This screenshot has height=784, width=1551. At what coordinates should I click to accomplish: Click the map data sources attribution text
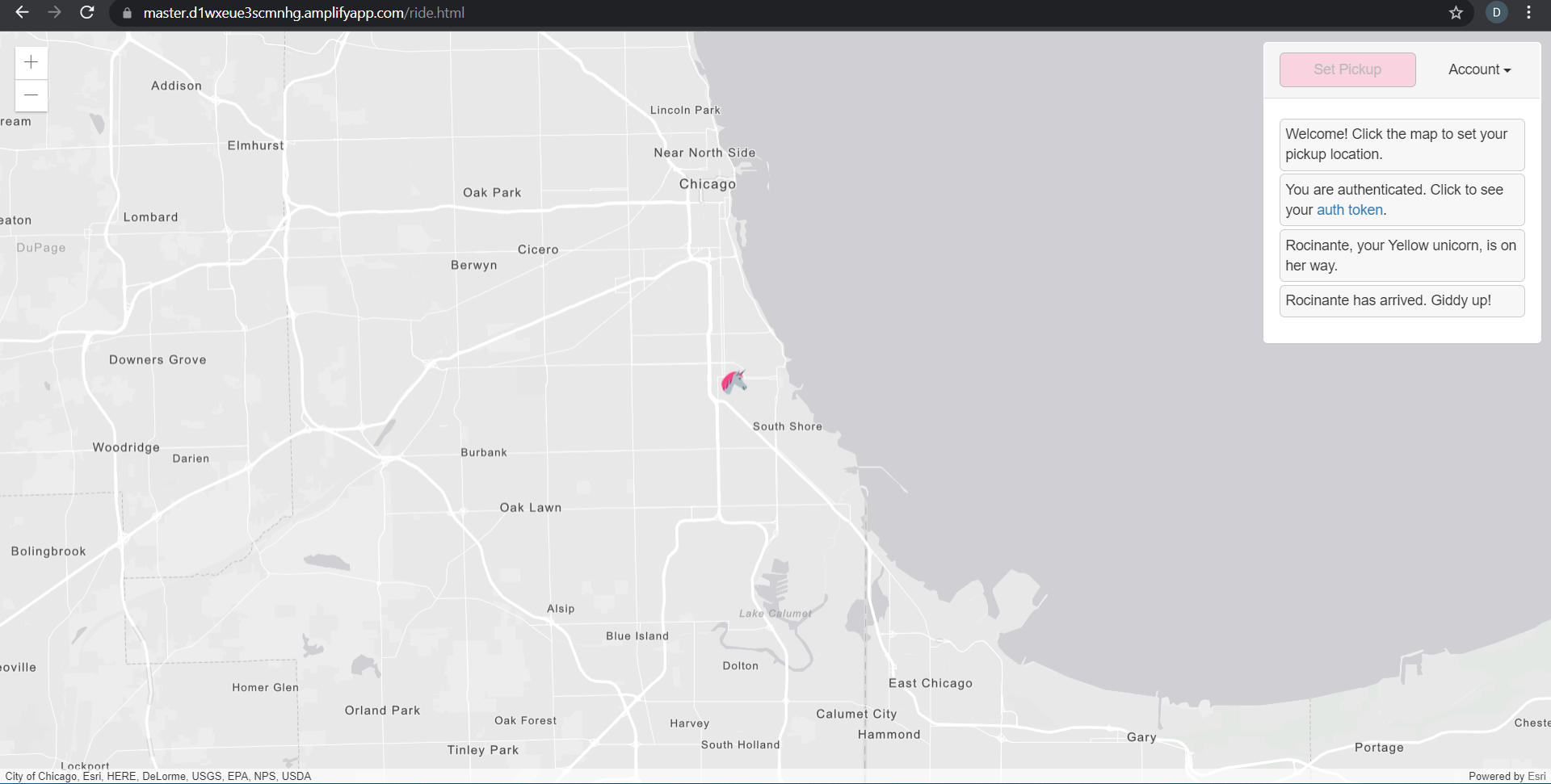pos(158,776)
